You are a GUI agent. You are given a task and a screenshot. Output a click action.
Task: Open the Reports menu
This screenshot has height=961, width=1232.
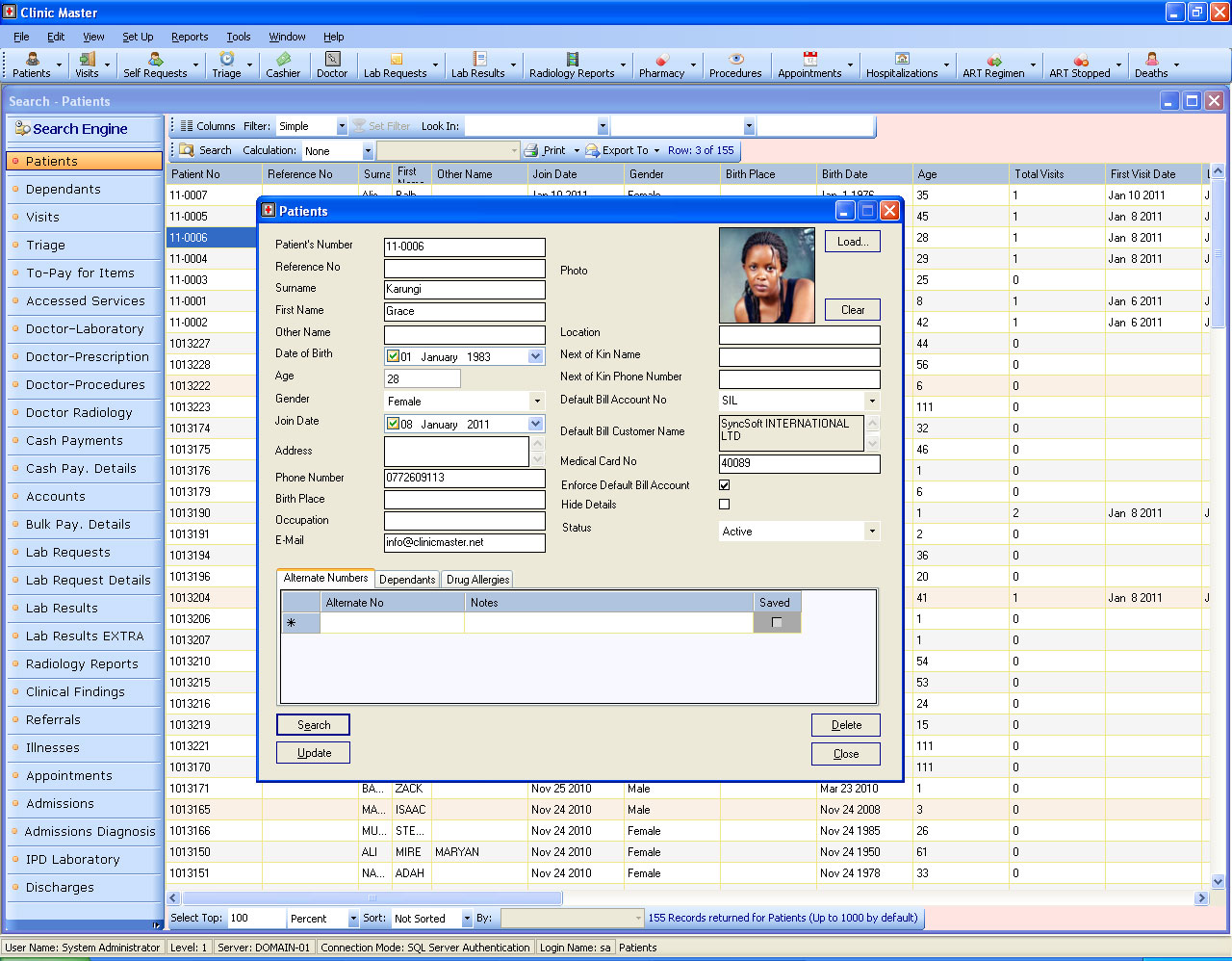pyautogui.click(x=190, y=37)
